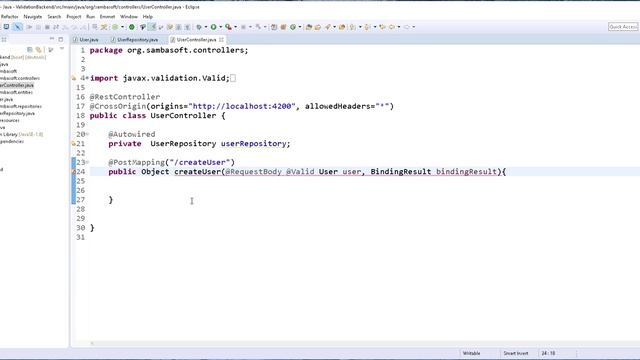Select the JRE System Library [JavaSE-1.8] node
The width and height of the screenshot is (640, 360).
(x=21, y=134)
